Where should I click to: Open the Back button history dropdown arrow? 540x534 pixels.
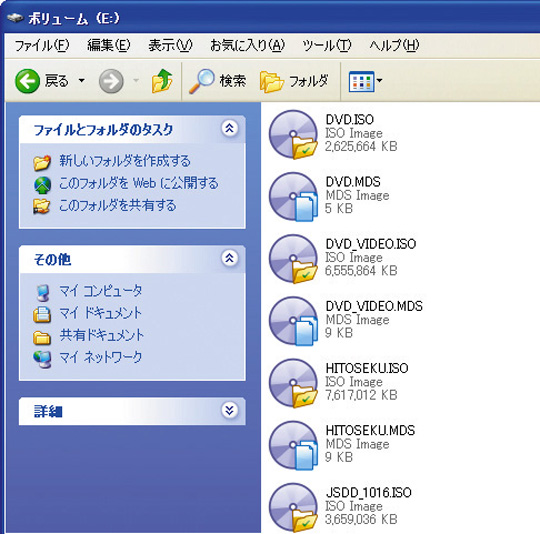coord(82,81)
